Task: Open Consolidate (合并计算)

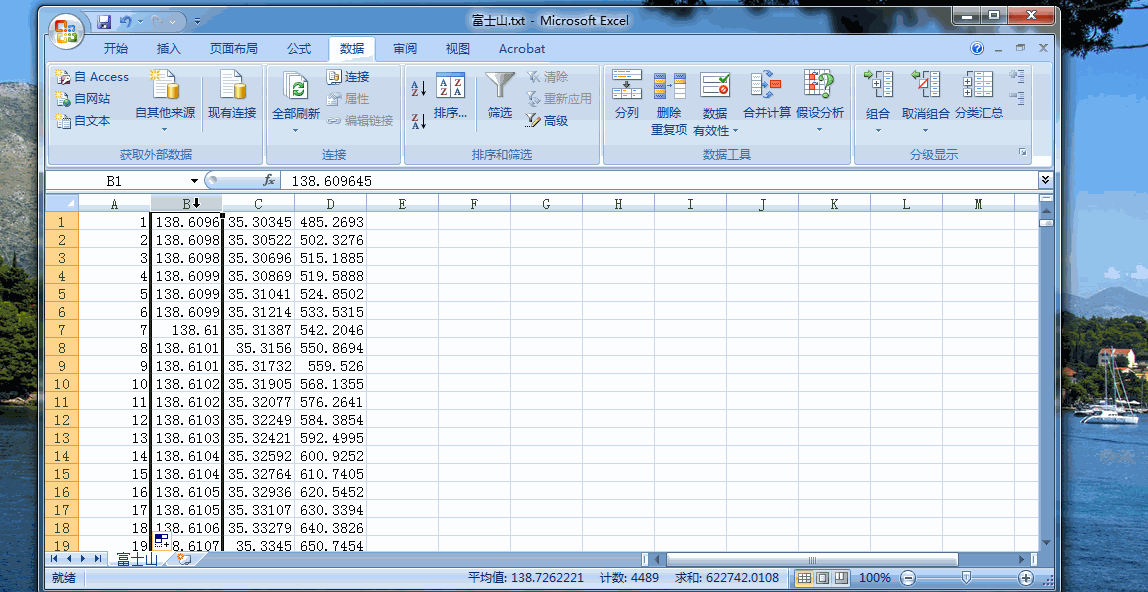Action: (767, 94)
